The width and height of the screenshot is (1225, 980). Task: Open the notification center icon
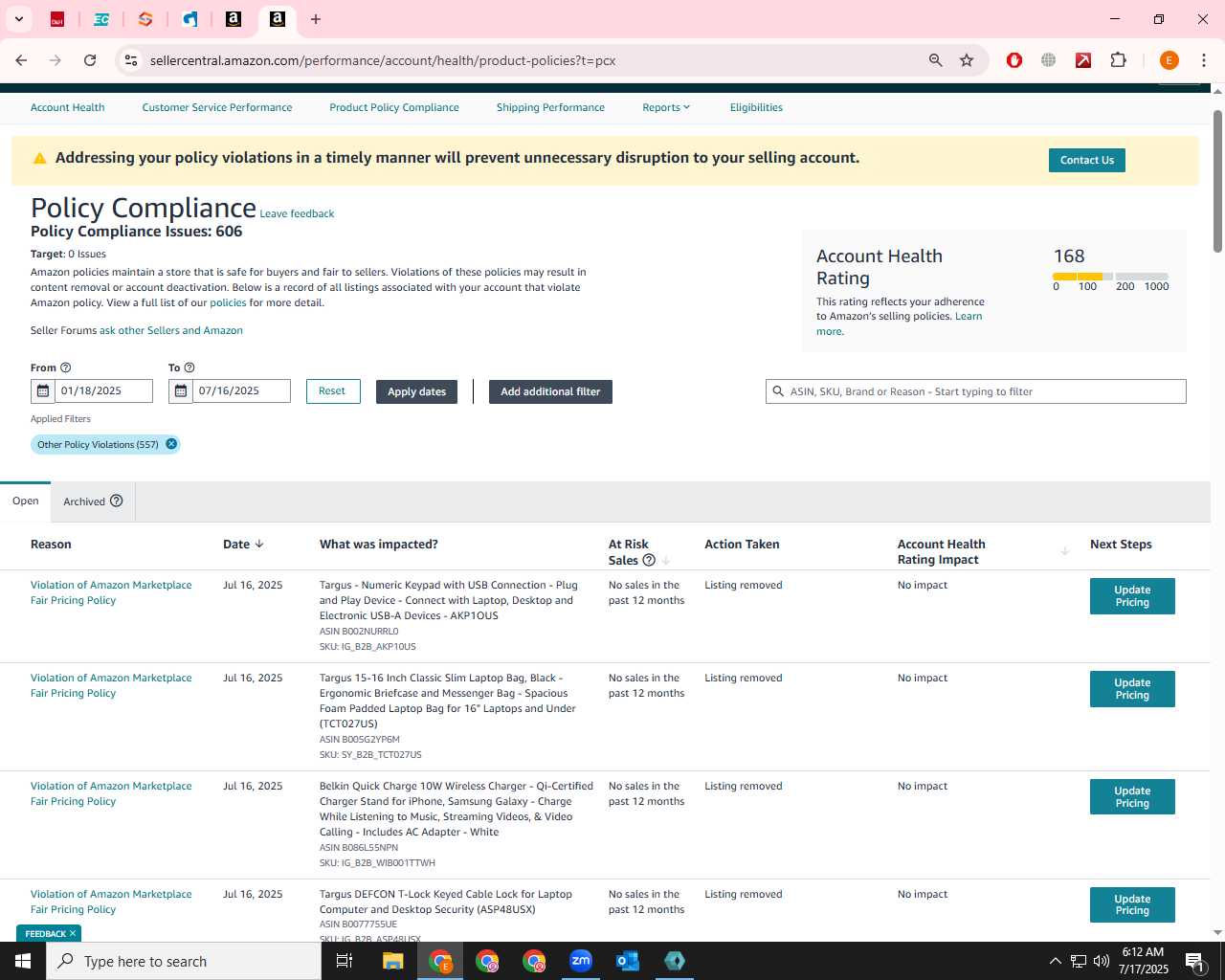coord(1194,961)
